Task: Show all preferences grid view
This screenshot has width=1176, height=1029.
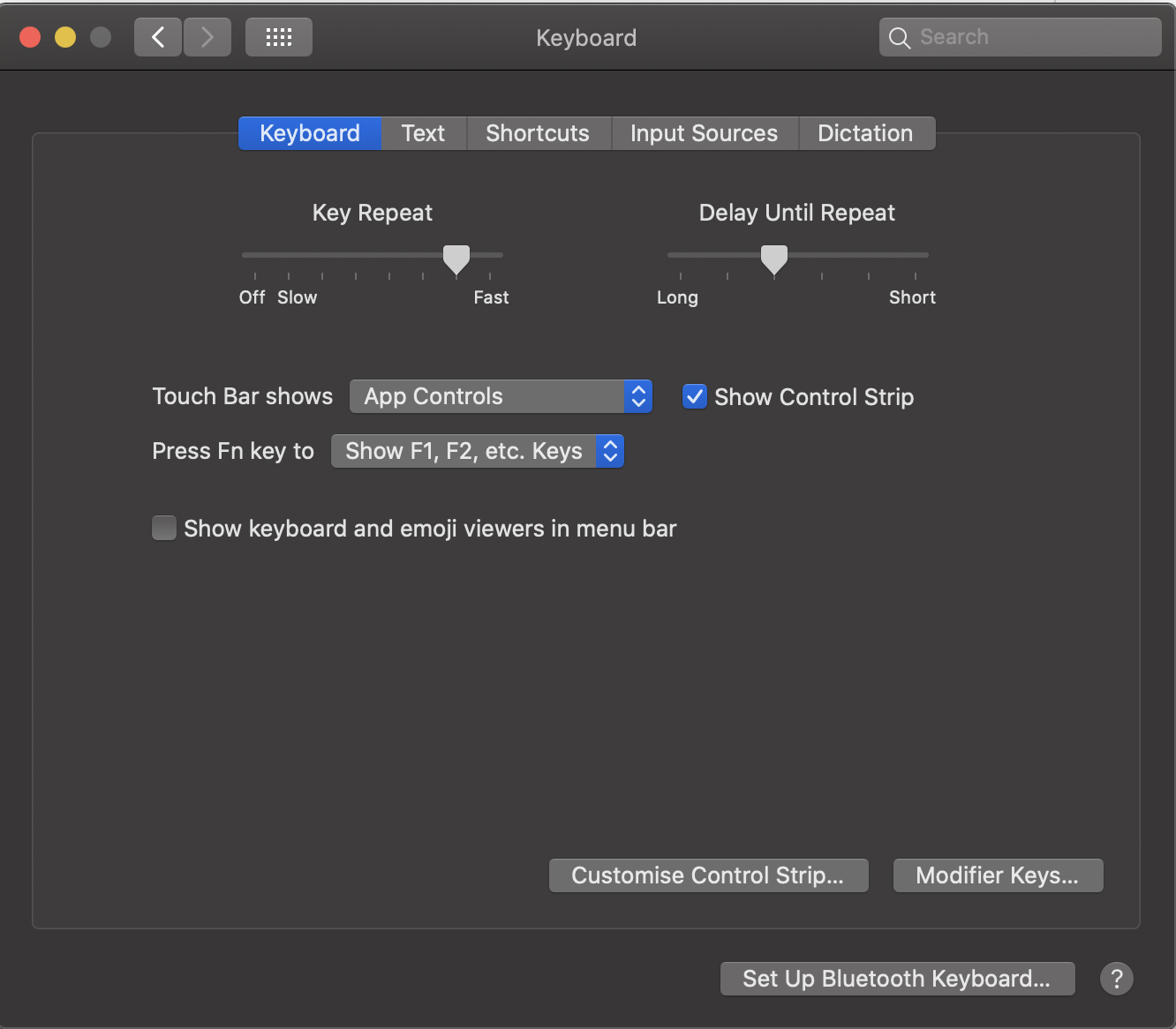Action: [279, 37]
